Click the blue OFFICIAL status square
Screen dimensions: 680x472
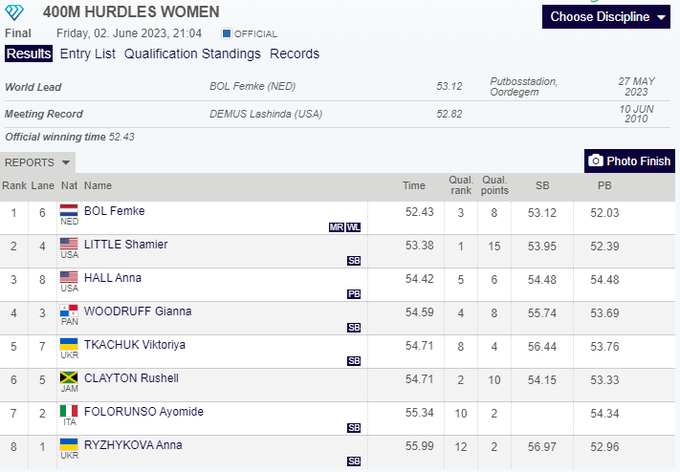pos(226,34)
